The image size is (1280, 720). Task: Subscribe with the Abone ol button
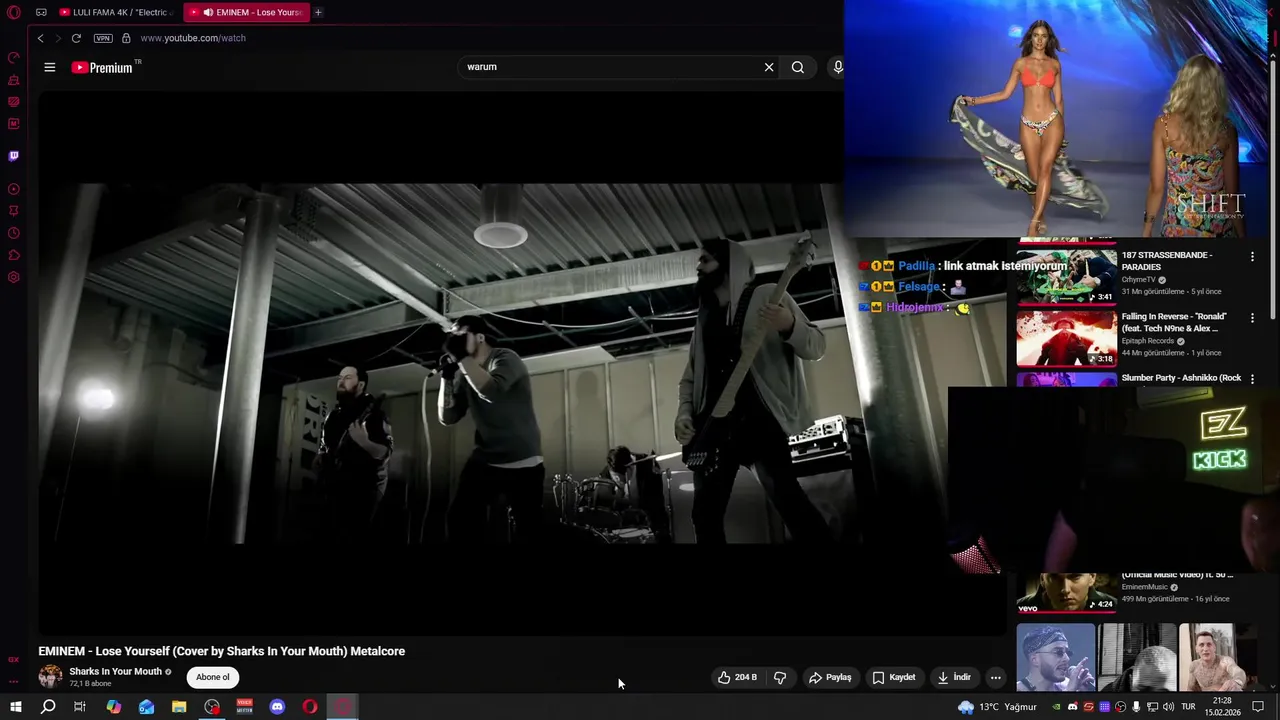pos(213,677)
